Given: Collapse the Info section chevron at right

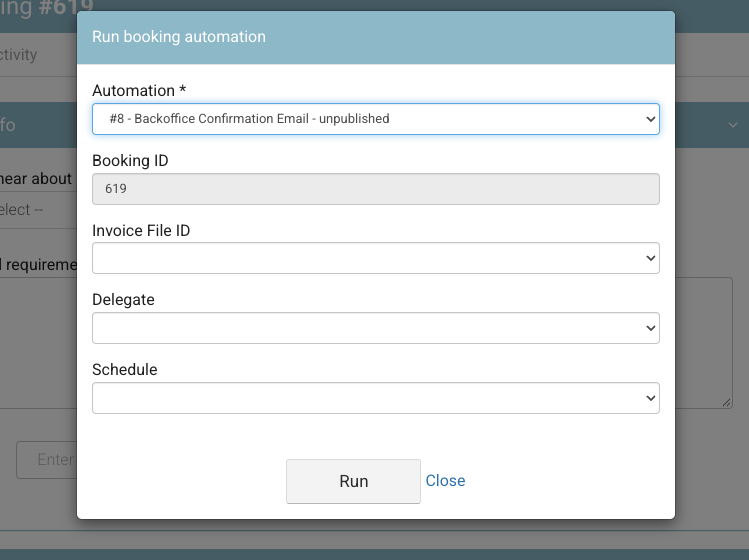Looking at the screenshot, I should pyautogui.click(x=733, y=125).
